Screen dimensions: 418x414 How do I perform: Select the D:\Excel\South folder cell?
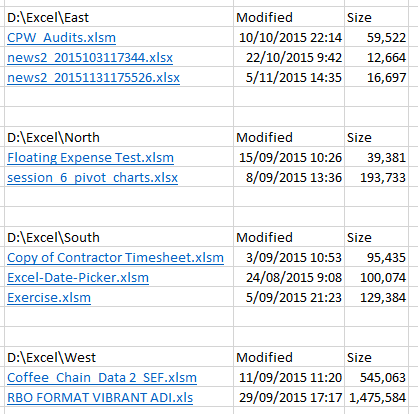click(x=119, y=237)
